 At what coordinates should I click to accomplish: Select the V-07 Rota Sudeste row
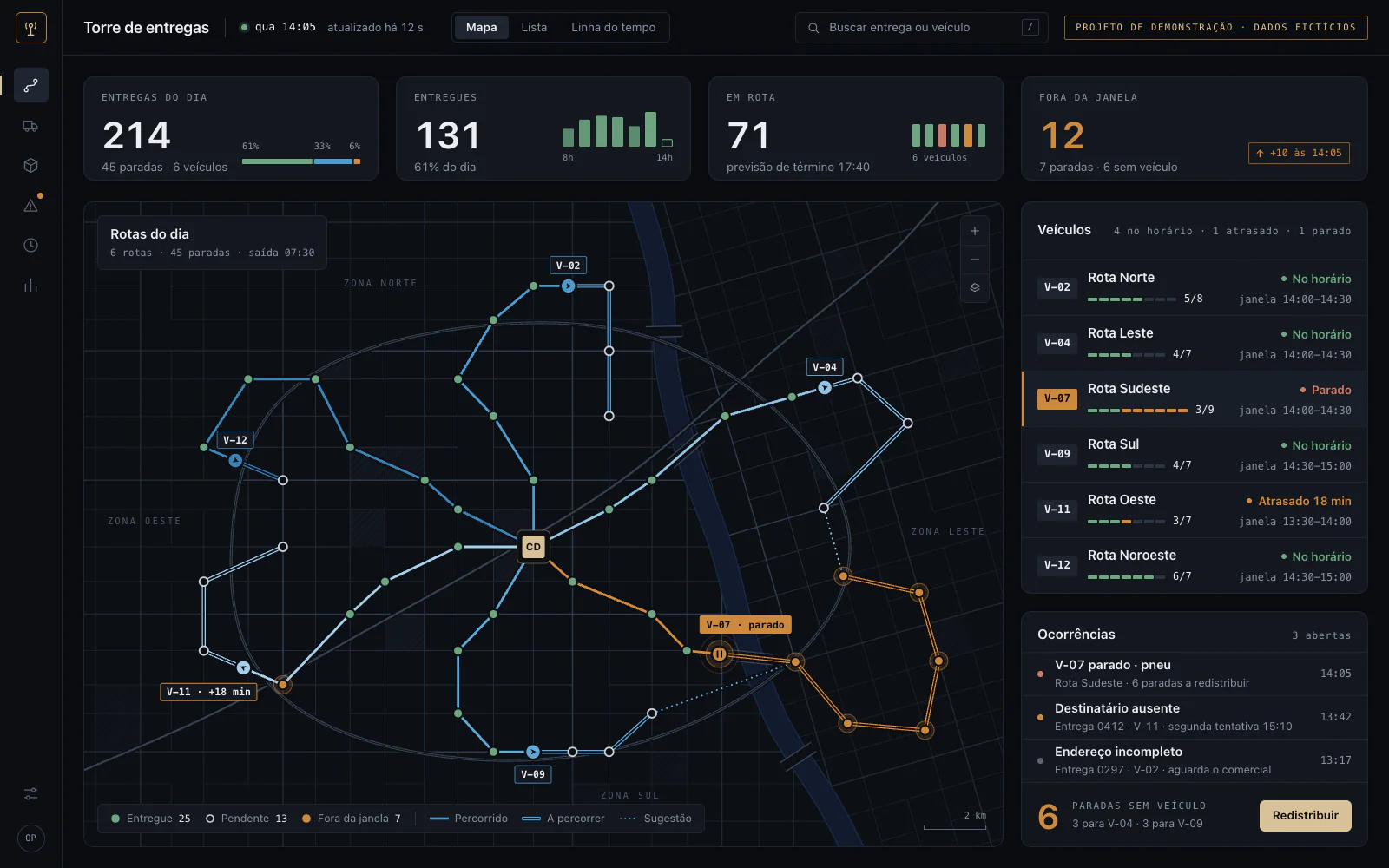pos(1195,399)
